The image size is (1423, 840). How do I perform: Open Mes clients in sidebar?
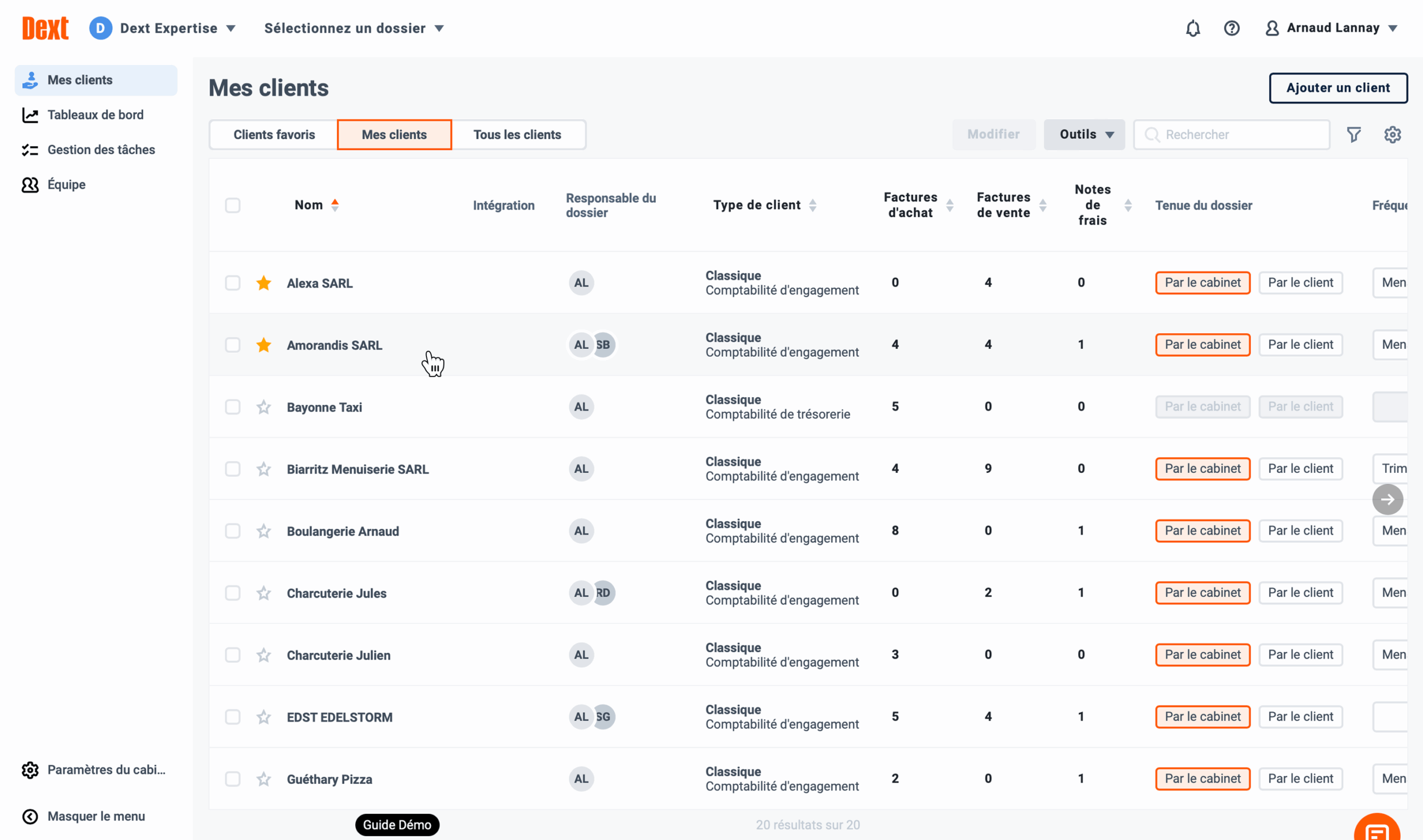tap(96, 80)
